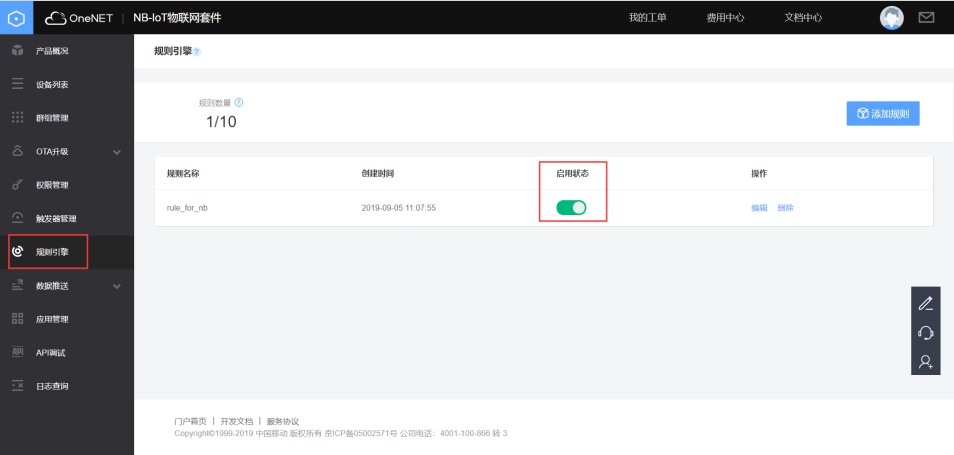Click the 权限管理 key icon in sidebar

click(18, 184)
